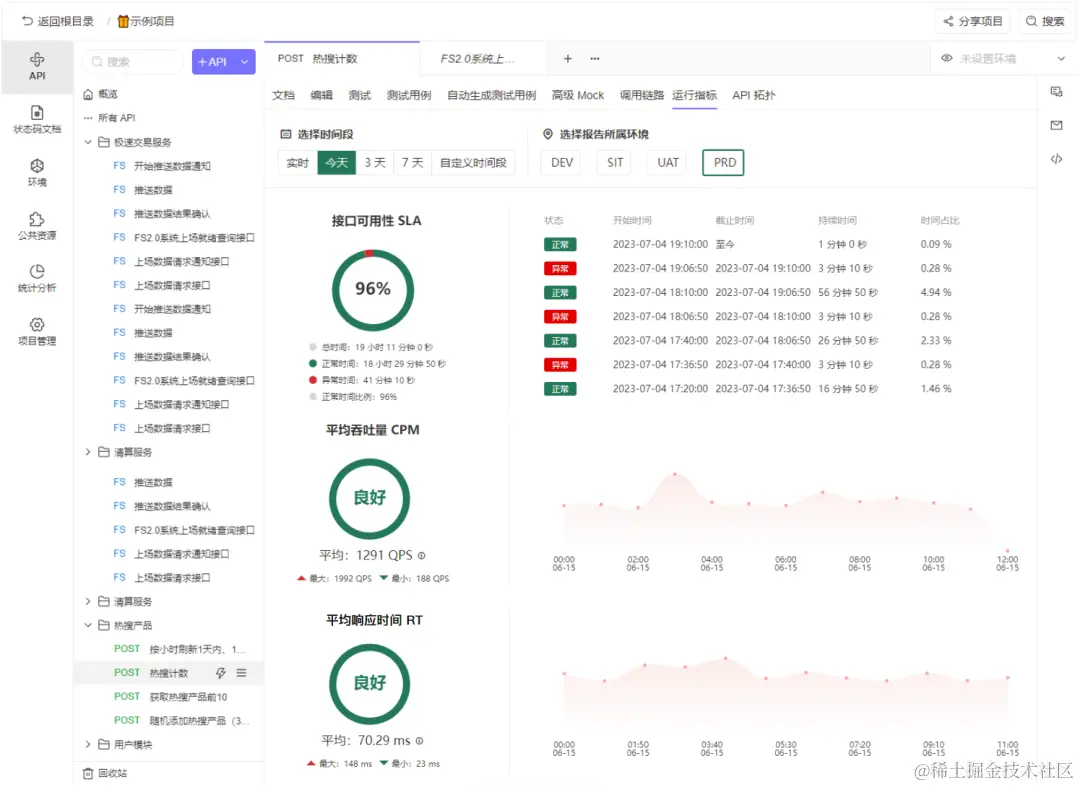Click the eye icon beside 未设置环境

coord(947,59)
